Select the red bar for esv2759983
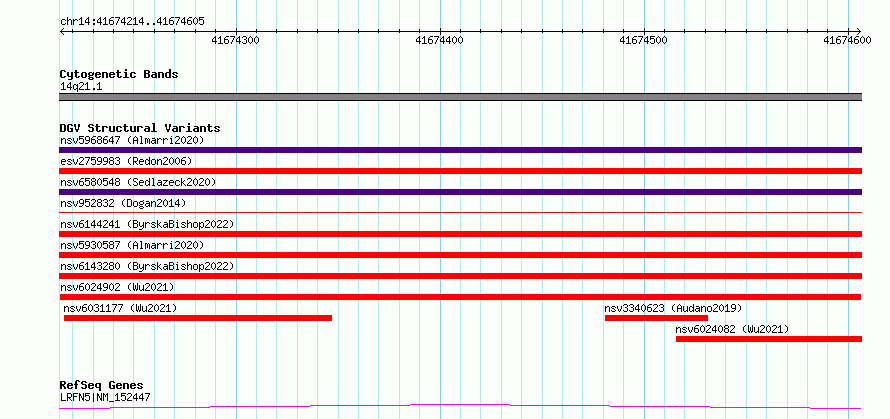890x419 pixels. 460,171
